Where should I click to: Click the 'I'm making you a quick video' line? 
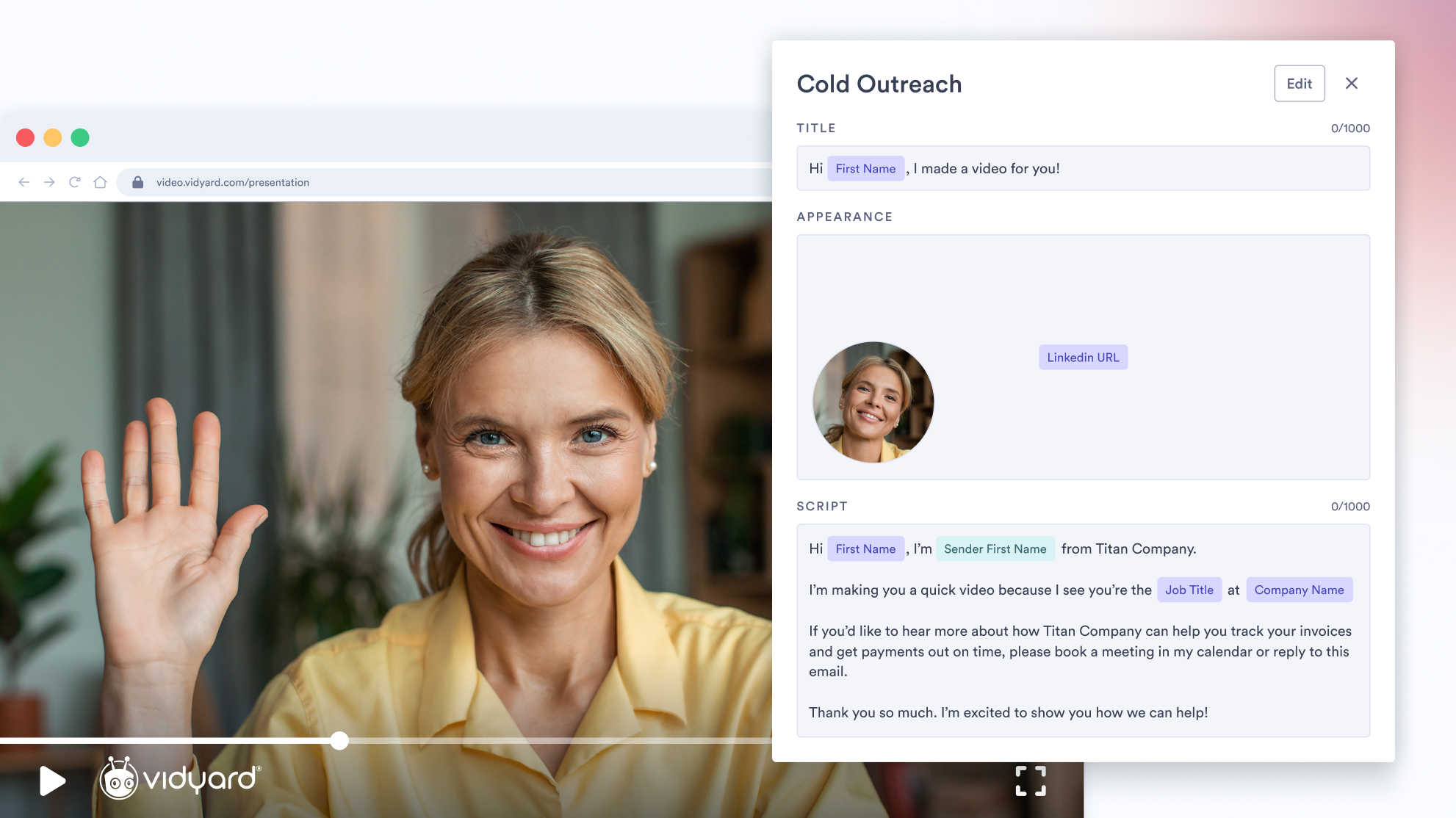pos(980,590)
